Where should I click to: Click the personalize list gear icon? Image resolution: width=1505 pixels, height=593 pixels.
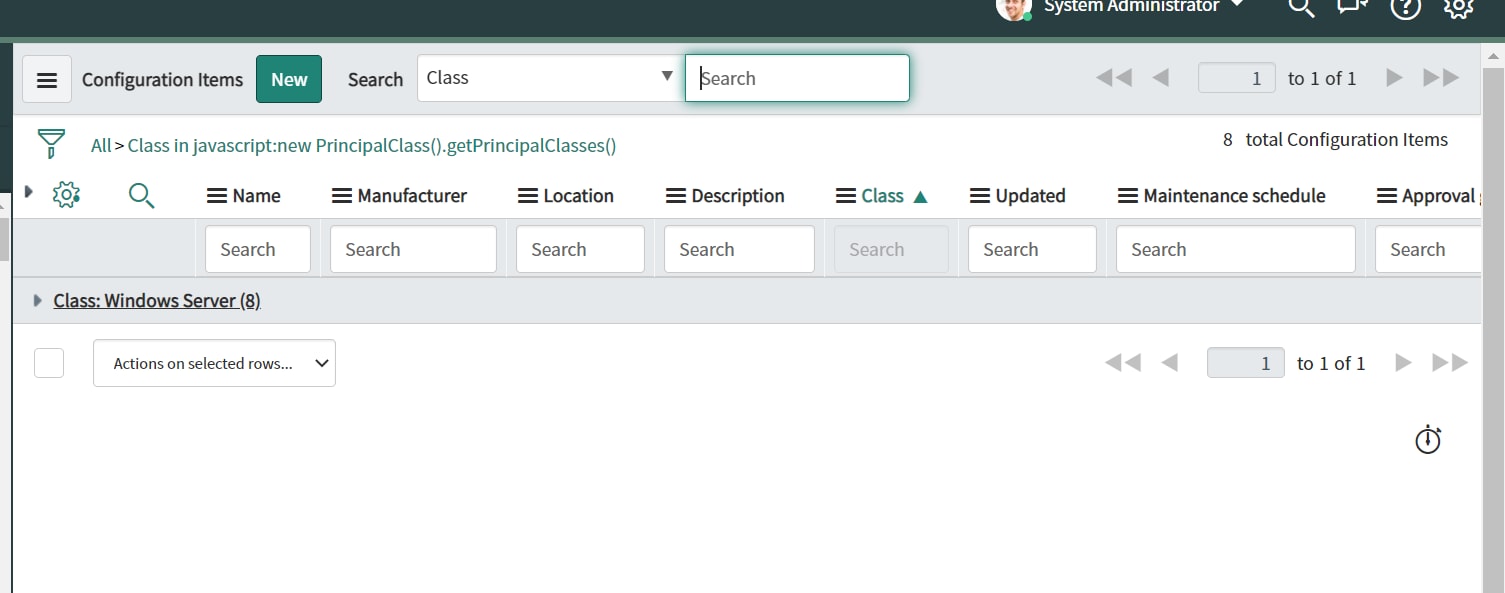click(x=66, y=194)
